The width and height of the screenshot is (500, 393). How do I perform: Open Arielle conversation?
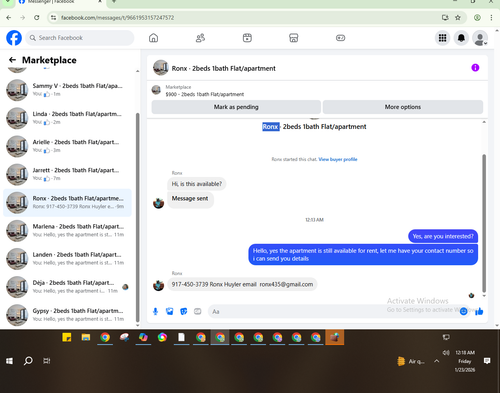pos(68,146)
